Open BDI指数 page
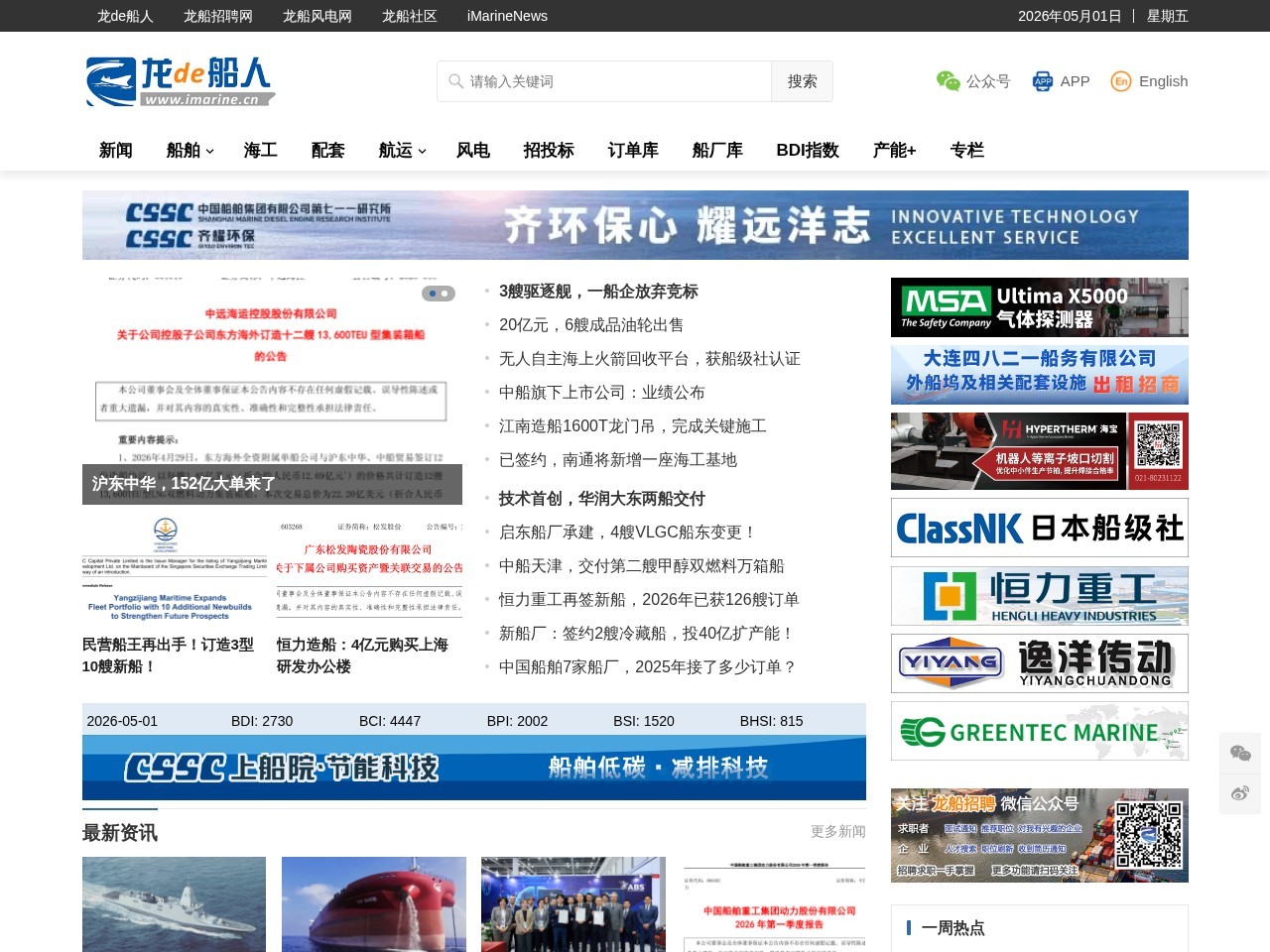The width and height of the screenshot is (1270, 952). click(x=808, y=151)
